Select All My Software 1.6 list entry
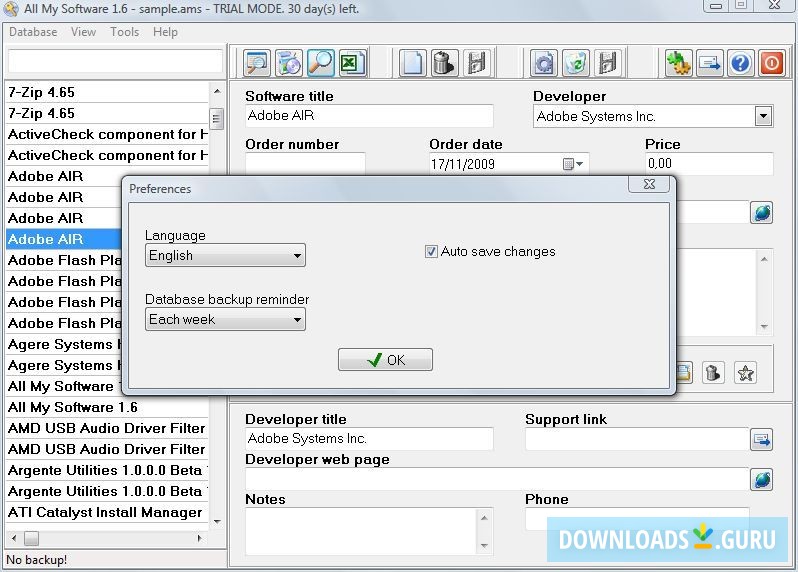Image resolution: width=798 pixels, height=572 pixels. (107, 407)
